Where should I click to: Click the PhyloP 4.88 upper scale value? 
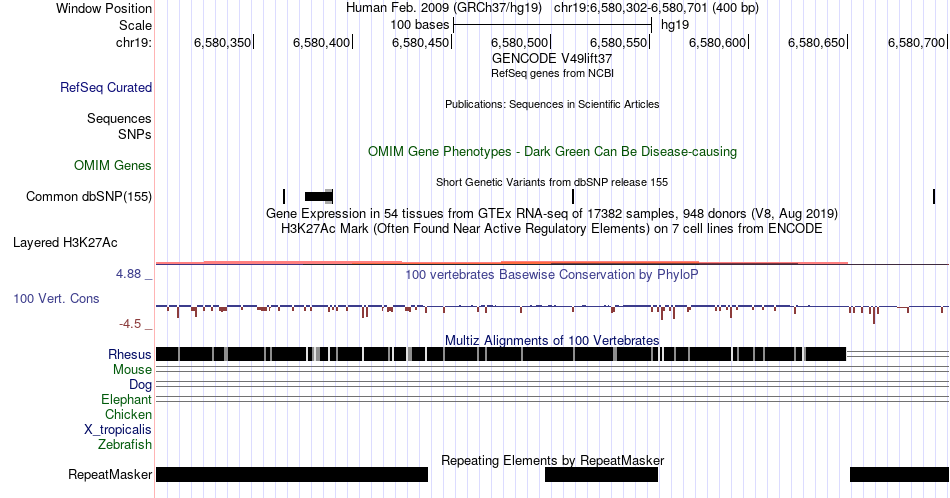click(x=128, y=274)
